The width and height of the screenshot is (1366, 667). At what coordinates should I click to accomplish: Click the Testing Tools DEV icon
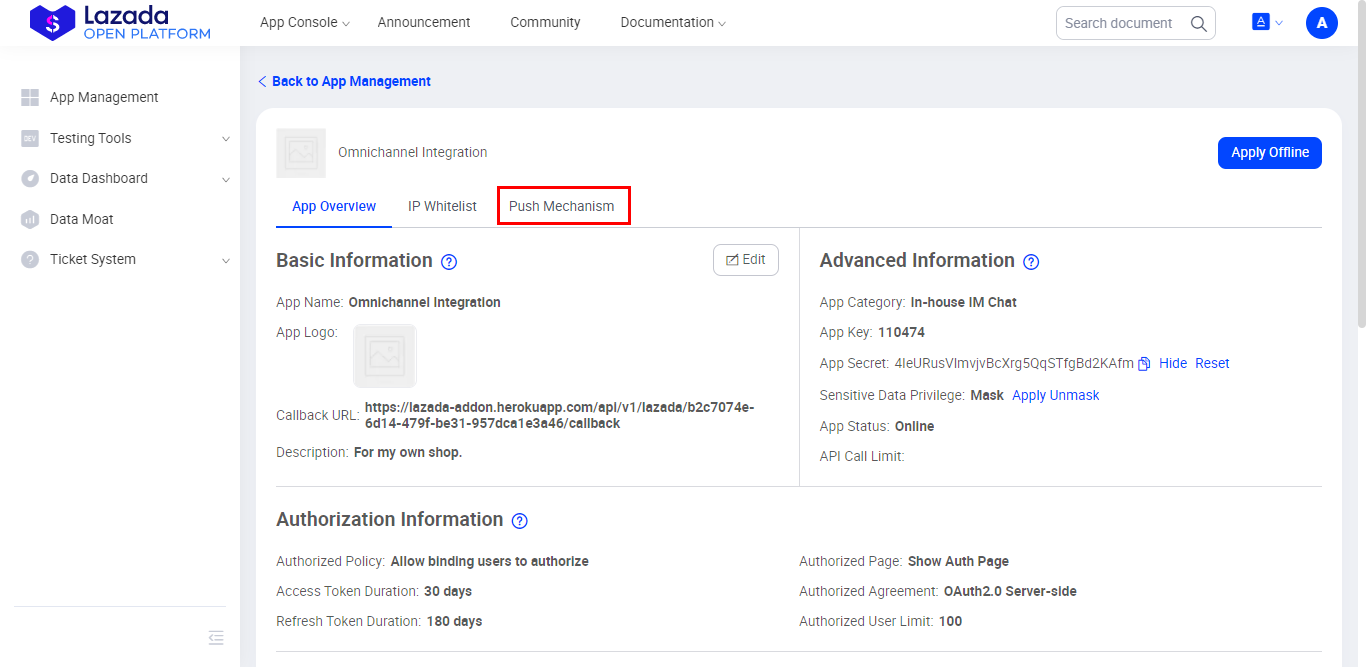[30, 139]
